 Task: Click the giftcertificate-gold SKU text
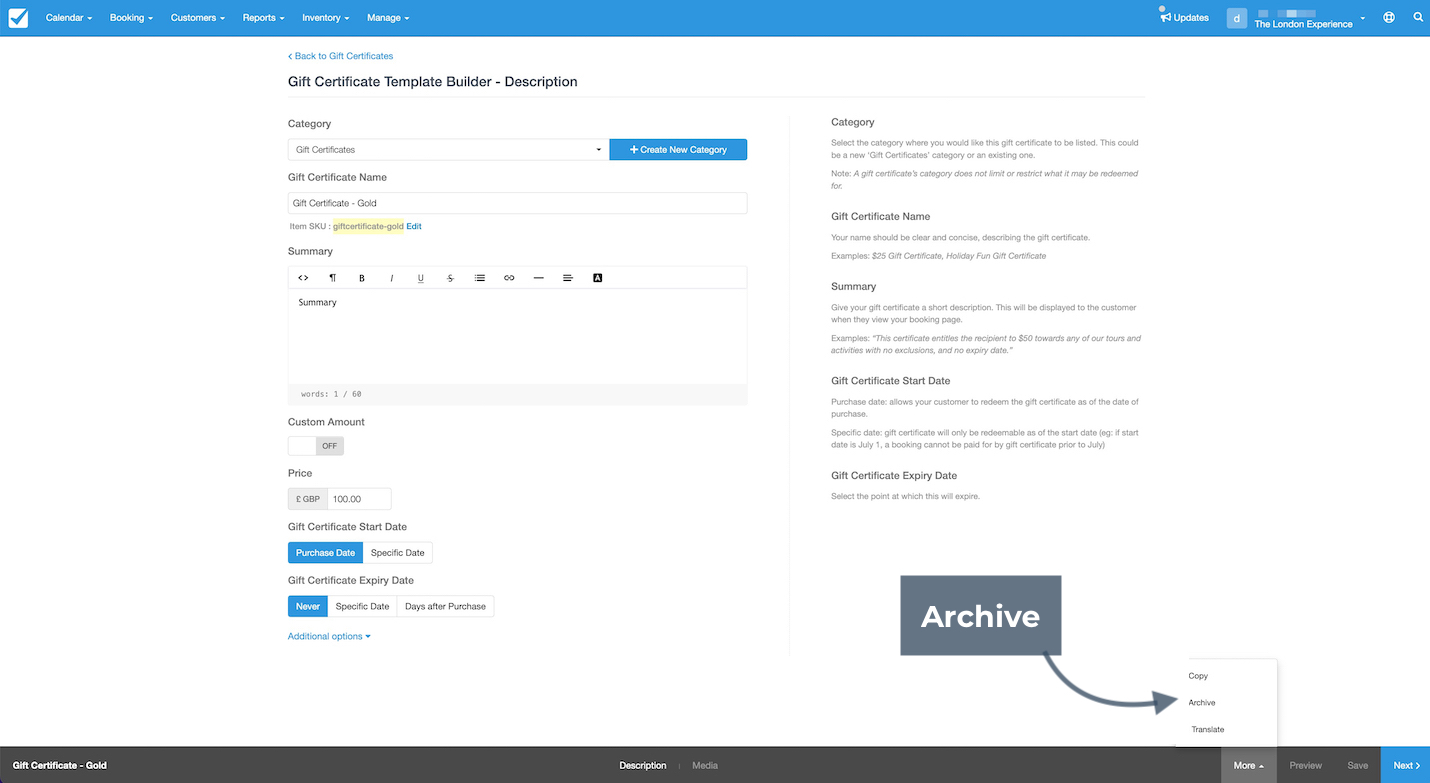pyautogui.click(x=368, y=226)
